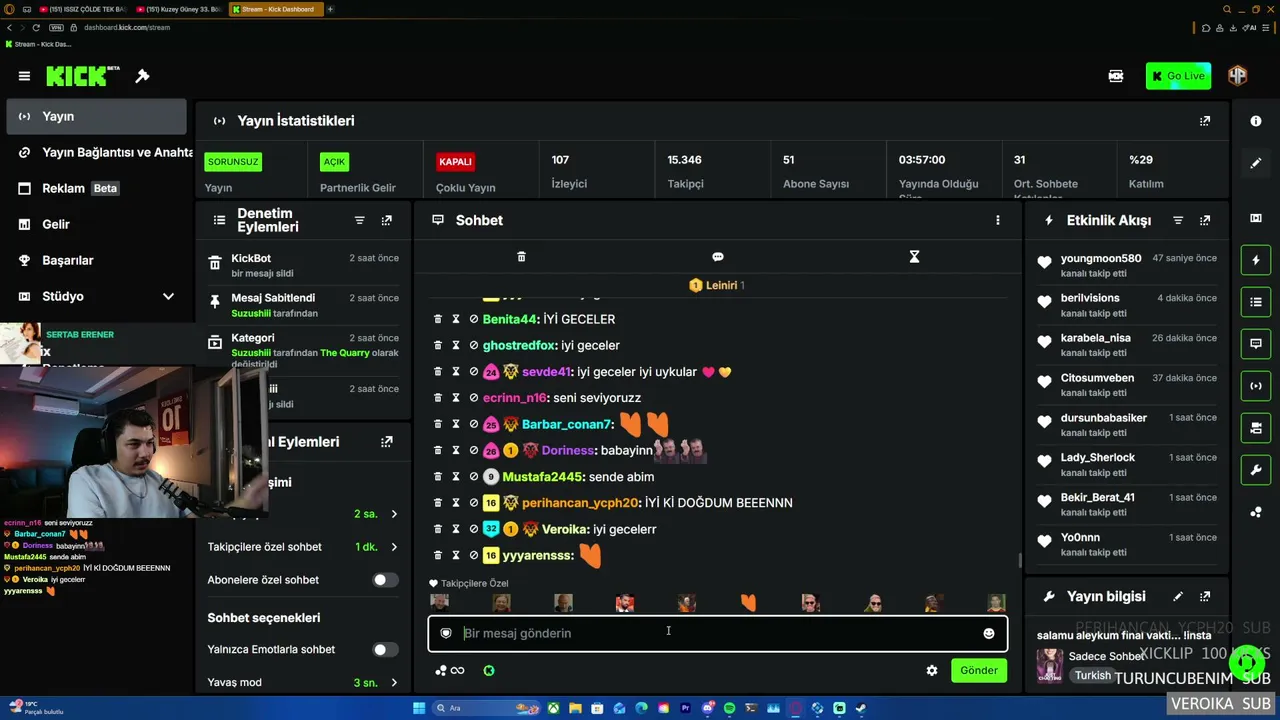Filter the Denetim Eylemleri list
The width and height of the screenshot is (1280, 720).
point(360,220)
